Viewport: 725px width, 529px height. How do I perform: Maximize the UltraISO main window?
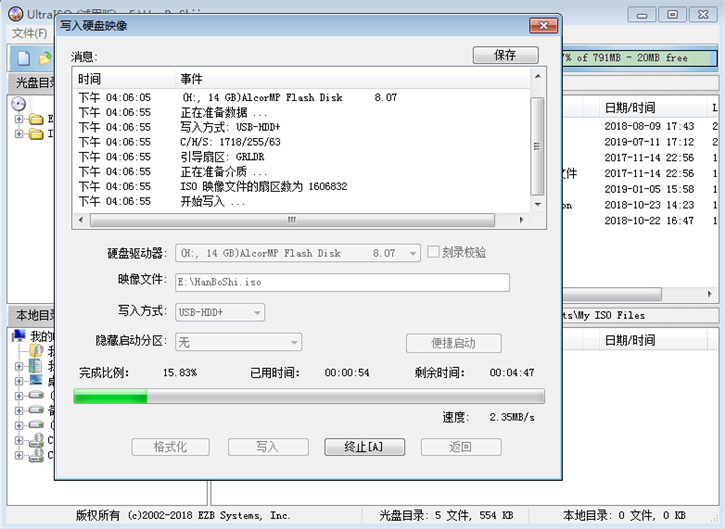(x=672, y=14)
